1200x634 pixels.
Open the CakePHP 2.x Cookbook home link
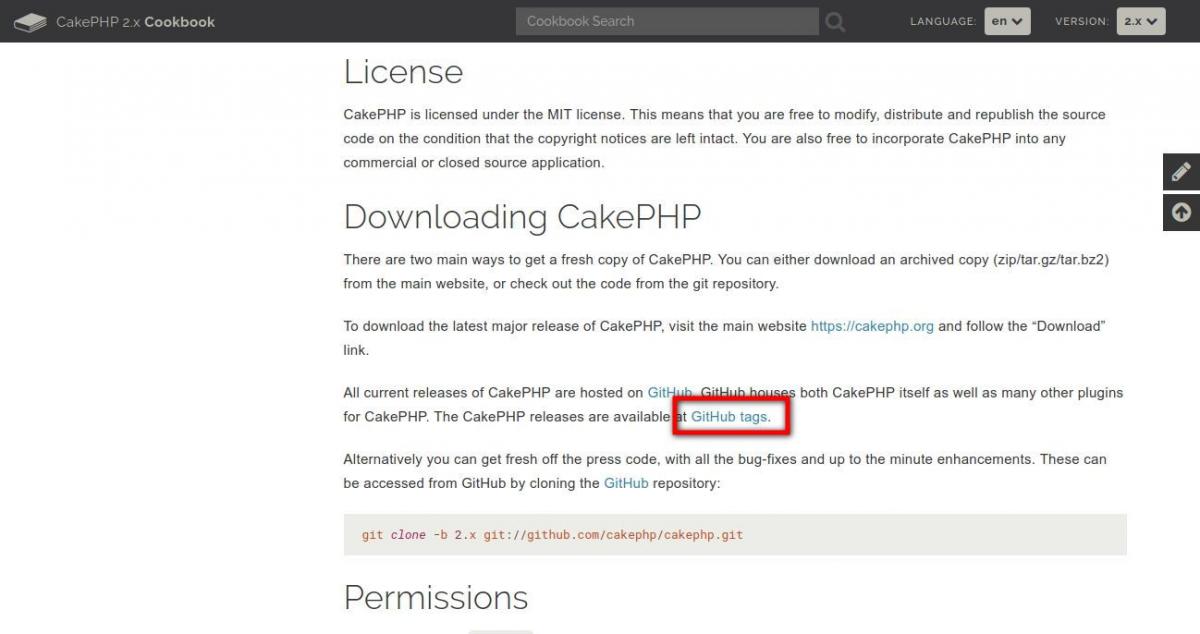135,21
